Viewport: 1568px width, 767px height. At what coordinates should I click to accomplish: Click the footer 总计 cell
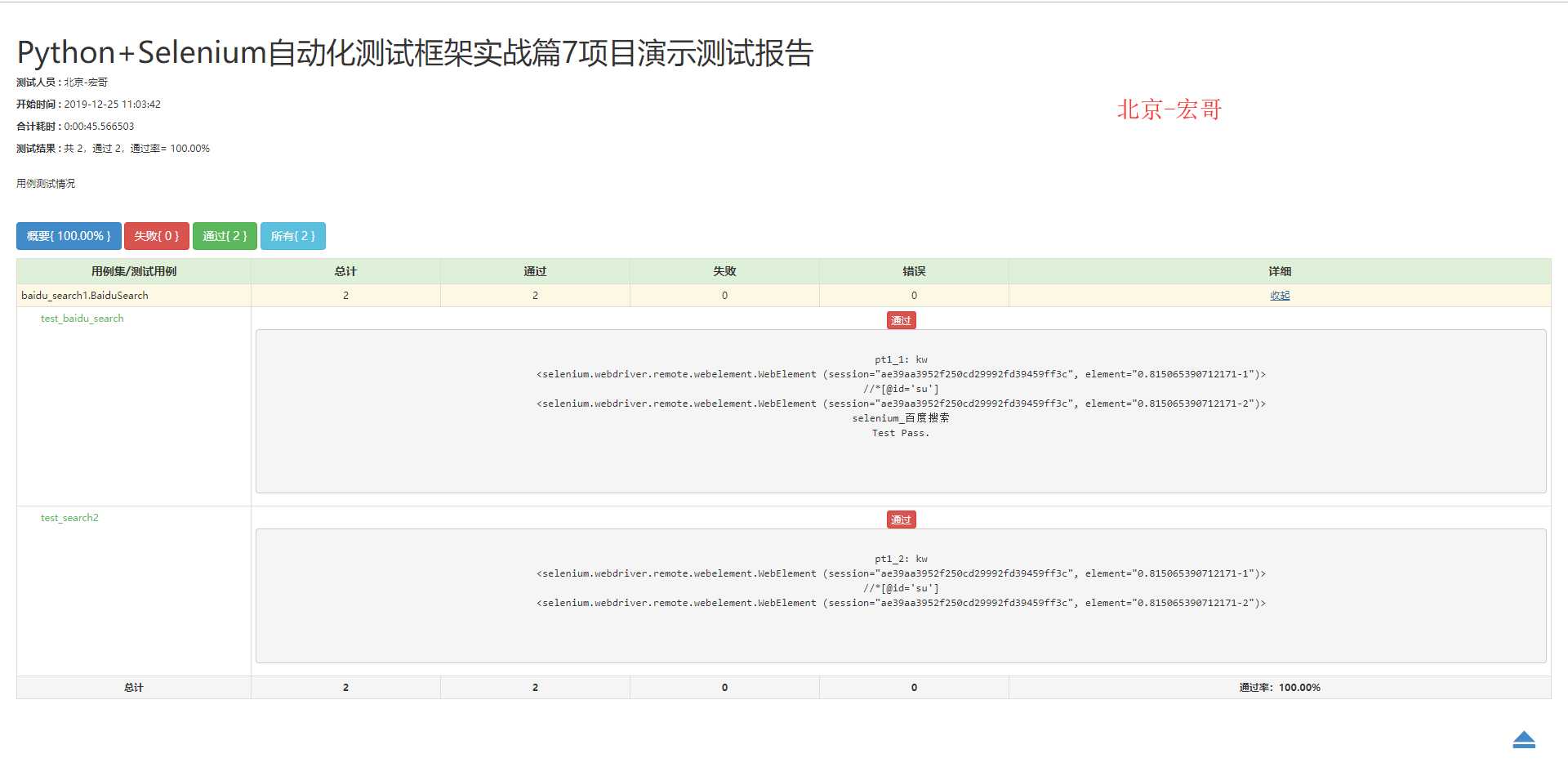(x=134, y=688)
